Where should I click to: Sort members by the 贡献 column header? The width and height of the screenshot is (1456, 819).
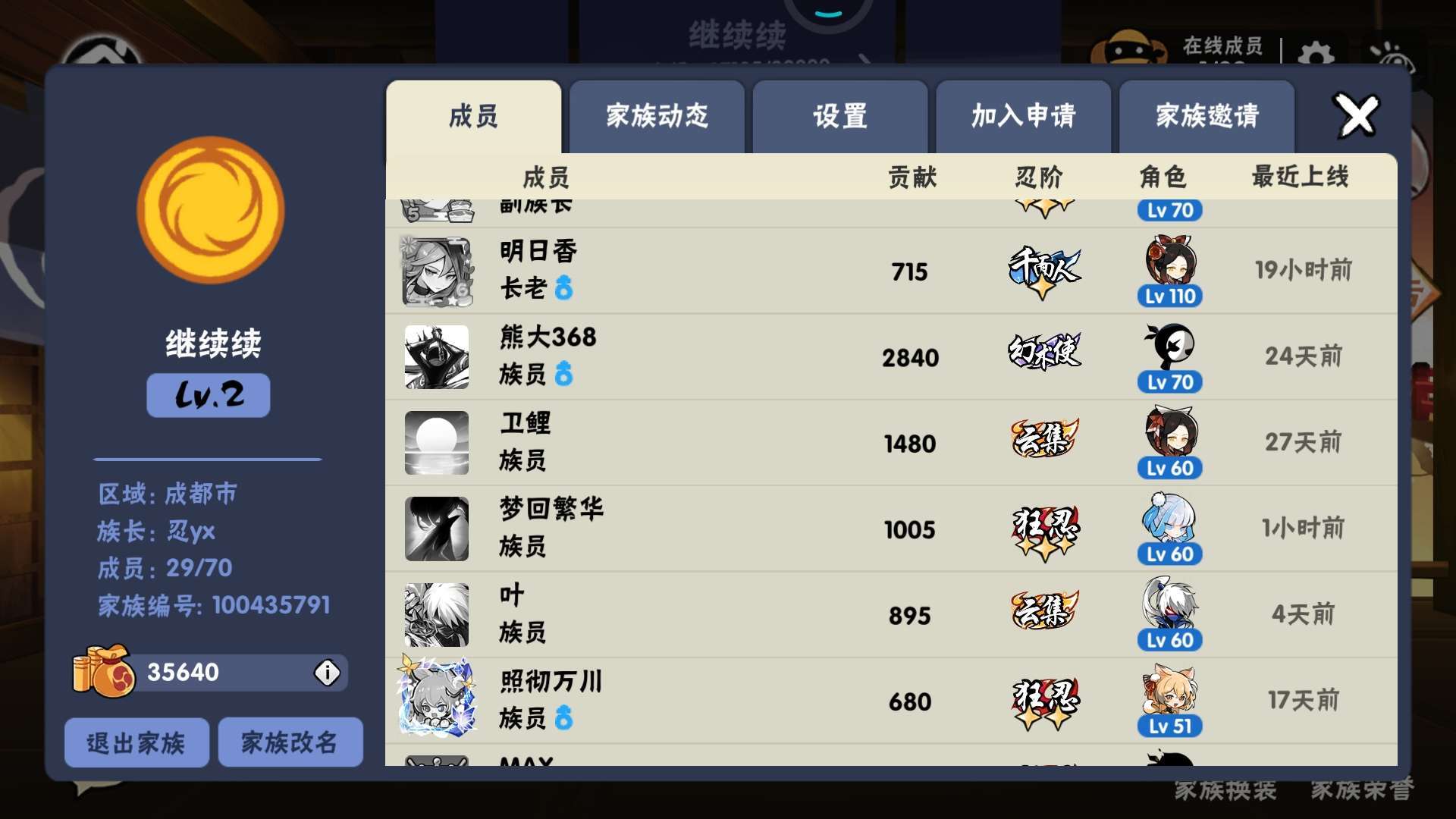912,177
